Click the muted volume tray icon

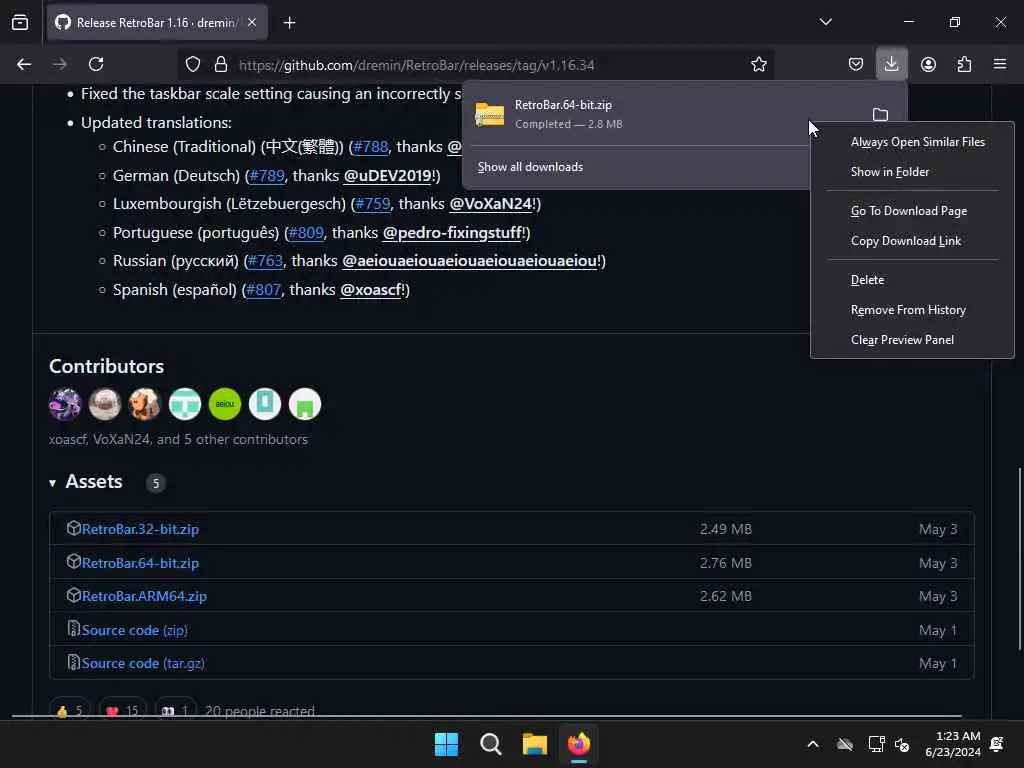point(902,744)
